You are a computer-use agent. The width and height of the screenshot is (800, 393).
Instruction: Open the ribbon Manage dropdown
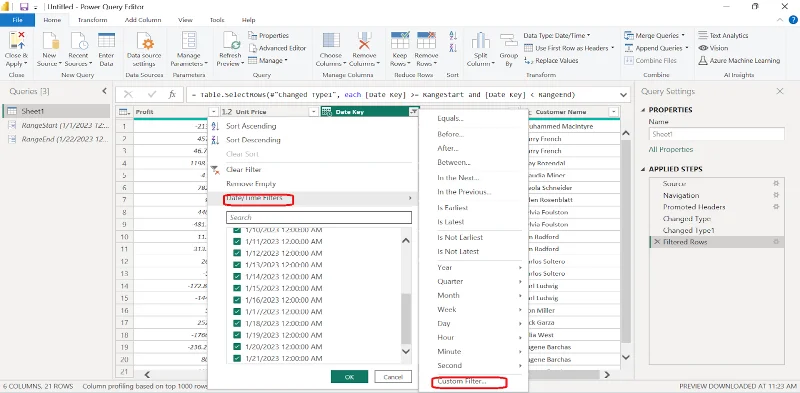pyautogui.click(x=268, y=60)
